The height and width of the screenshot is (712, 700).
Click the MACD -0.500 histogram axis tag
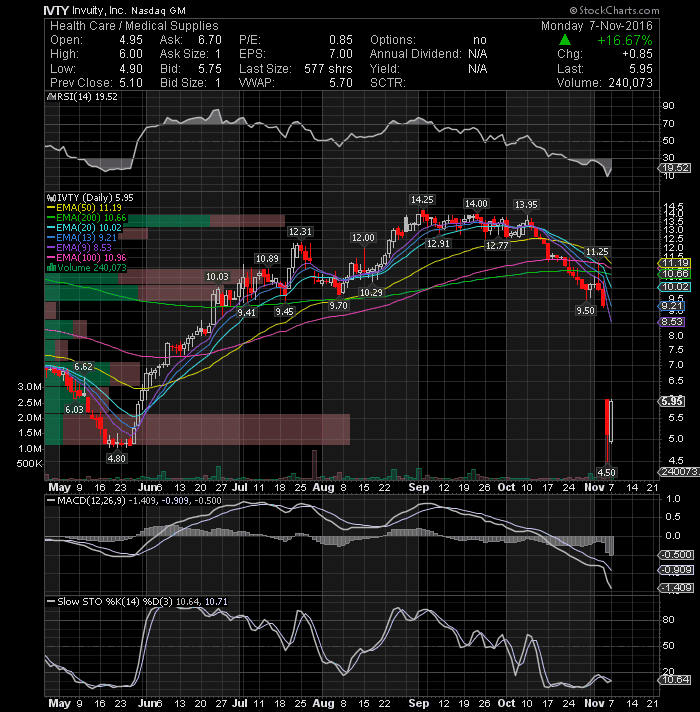click(675, 555)
